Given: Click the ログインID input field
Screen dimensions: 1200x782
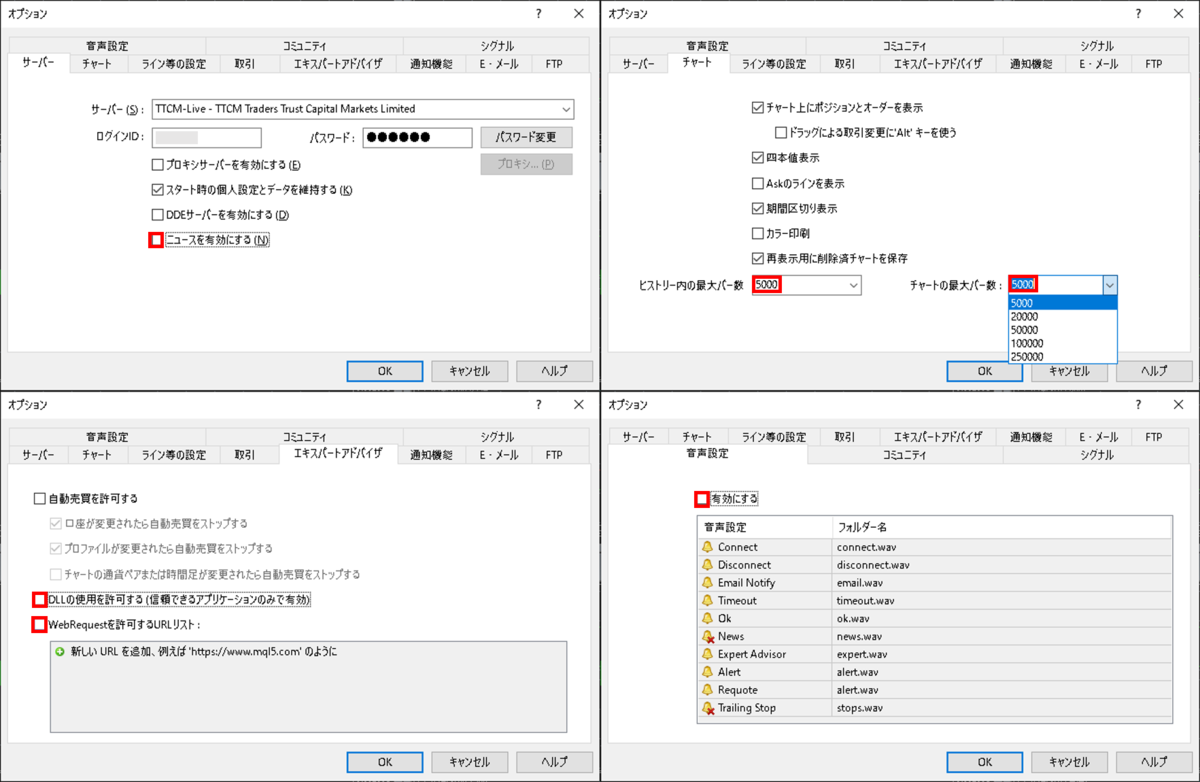Looking at the screenshot, I should 206,137.
